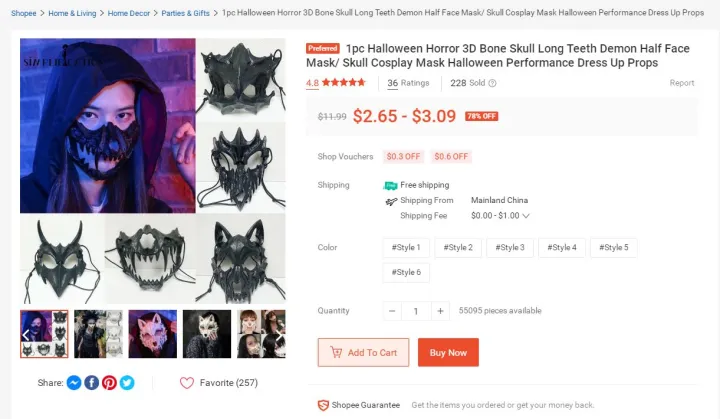Share product via Messenger icon
The width and height of the screenshot is (720, 419).
[74, 383]
